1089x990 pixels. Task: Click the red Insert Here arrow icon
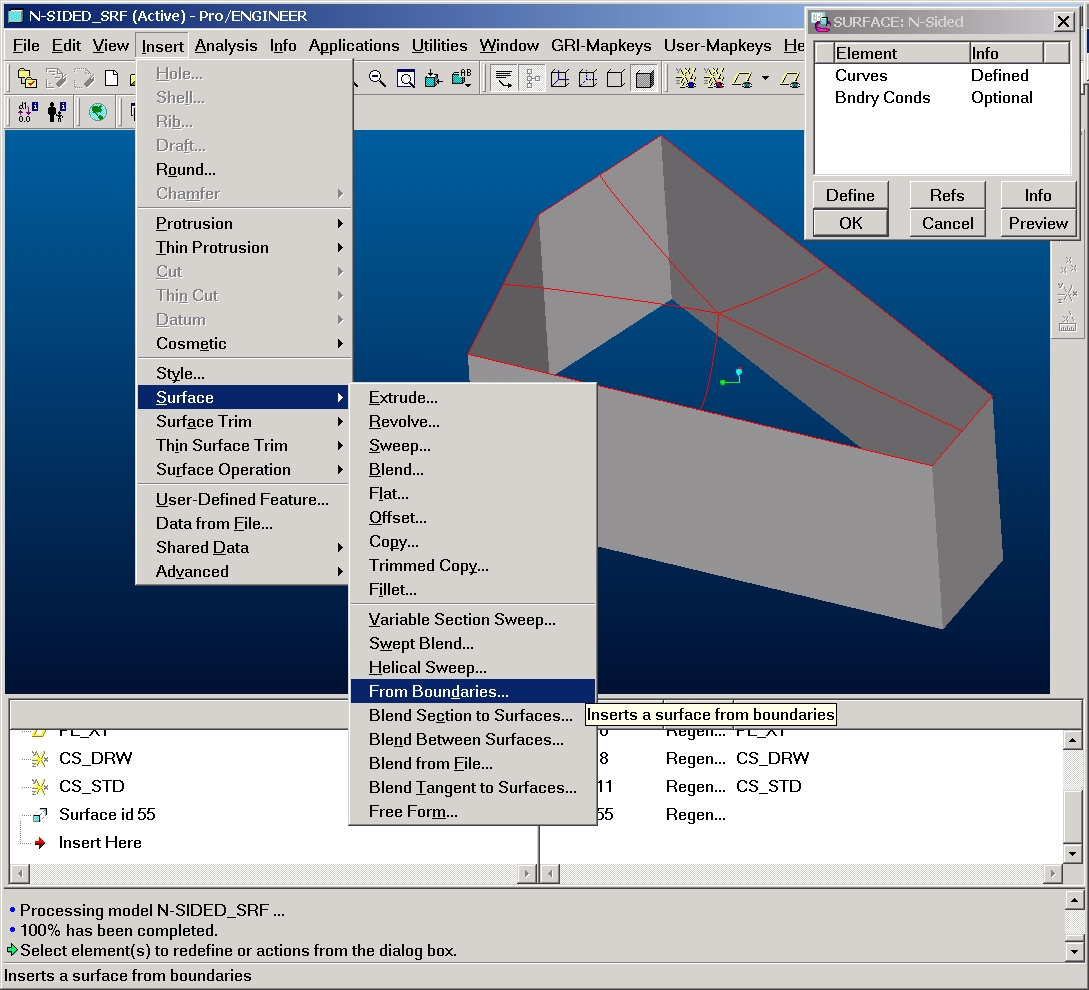(40, 843)
